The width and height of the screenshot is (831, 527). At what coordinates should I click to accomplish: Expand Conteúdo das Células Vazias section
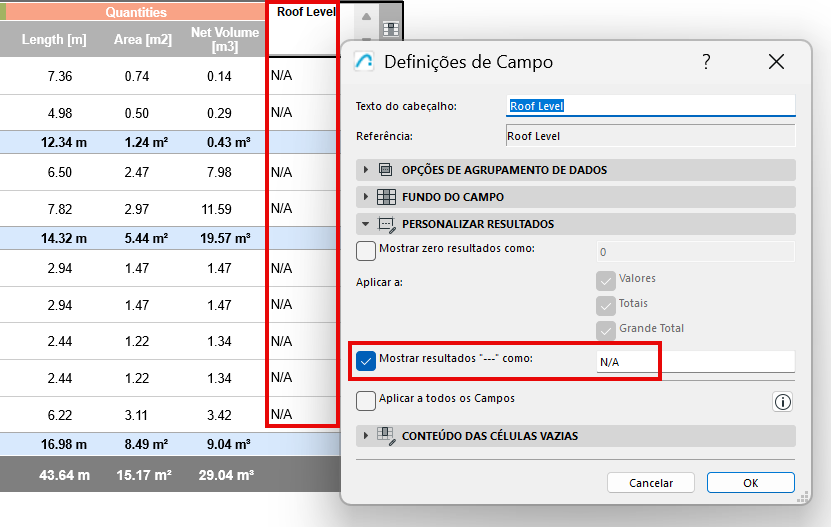[366, 436]
